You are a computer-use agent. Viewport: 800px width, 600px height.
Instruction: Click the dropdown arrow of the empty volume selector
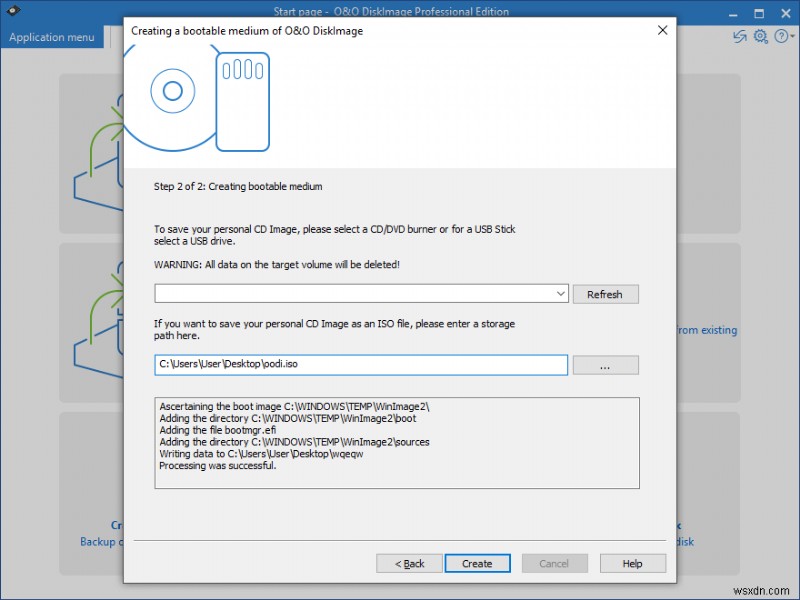tap(561, 293)
